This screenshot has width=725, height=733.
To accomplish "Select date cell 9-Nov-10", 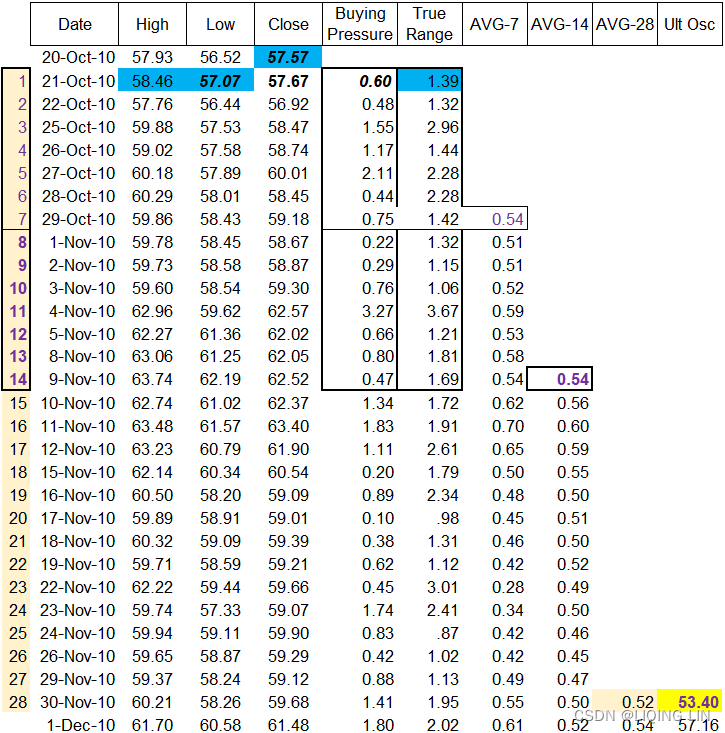I will (x=82, y=379).
